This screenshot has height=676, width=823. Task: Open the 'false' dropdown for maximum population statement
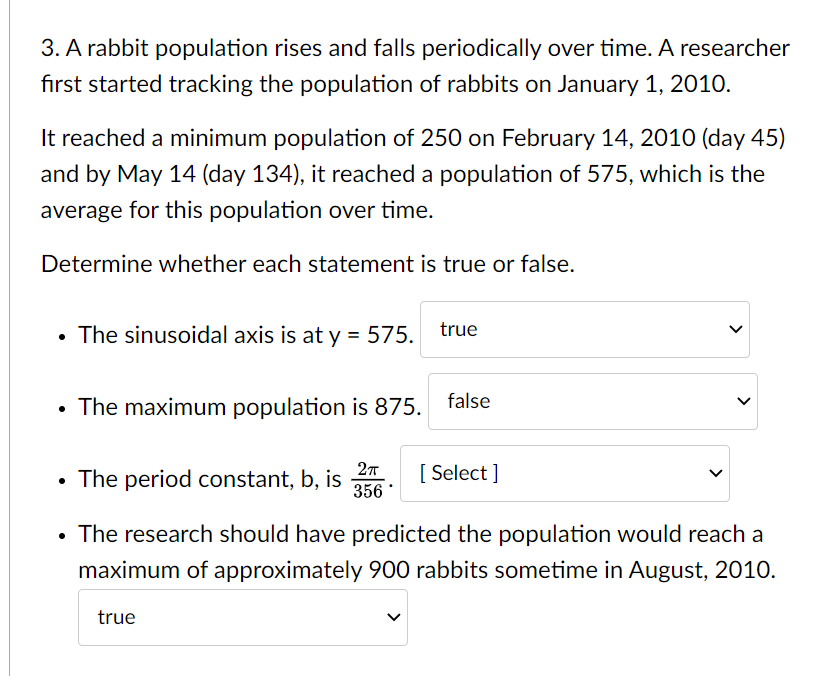(593, 401)
